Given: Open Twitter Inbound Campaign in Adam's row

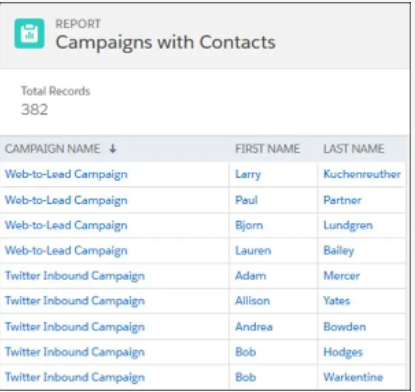Looking at the screenshot, I should click(75, 276).
